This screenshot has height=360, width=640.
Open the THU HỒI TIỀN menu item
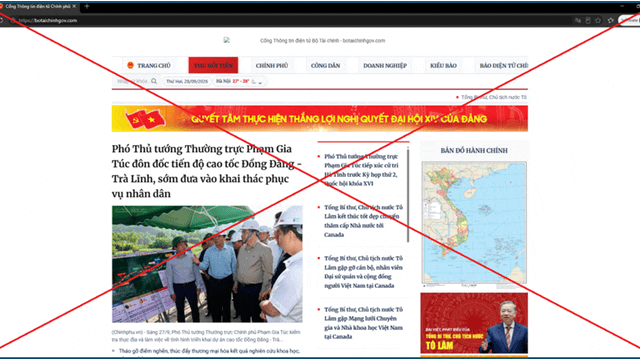tap(213, 65)
